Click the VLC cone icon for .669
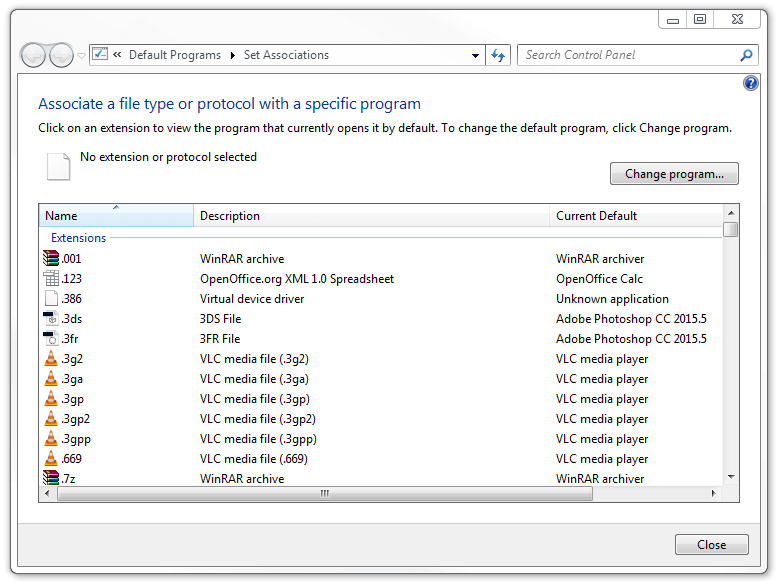The image size is (780, 584). (x=51, y=458)
